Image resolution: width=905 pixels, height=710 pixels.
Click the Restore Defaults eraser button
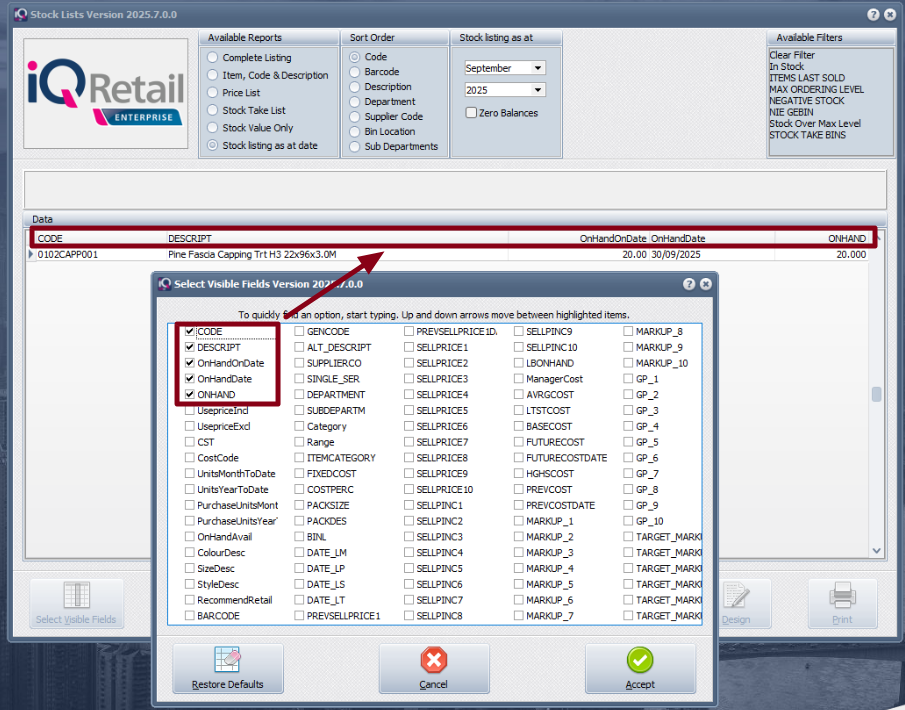point(228,668)
